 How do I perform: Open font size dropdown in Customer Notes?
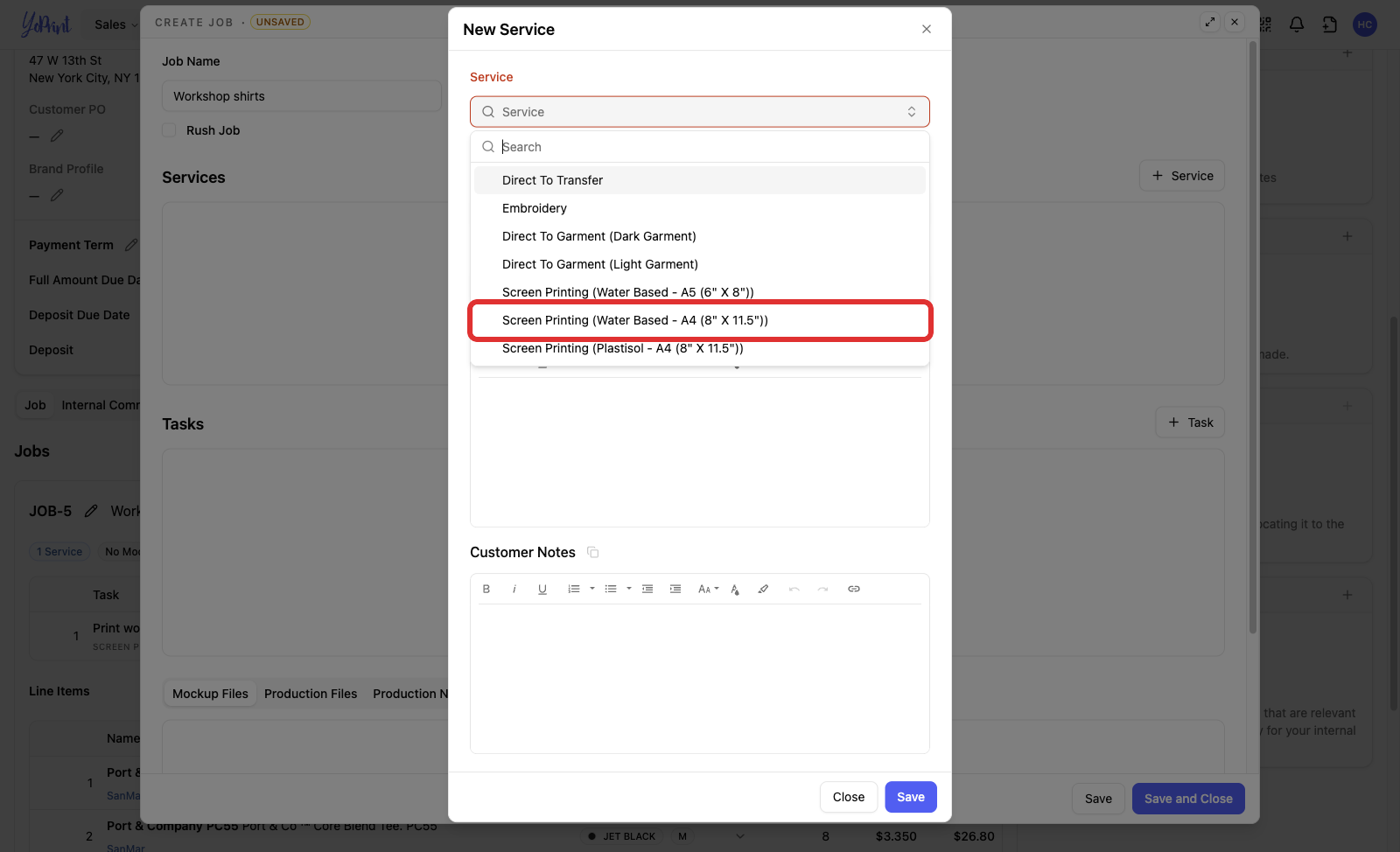[x=708, y=589]
